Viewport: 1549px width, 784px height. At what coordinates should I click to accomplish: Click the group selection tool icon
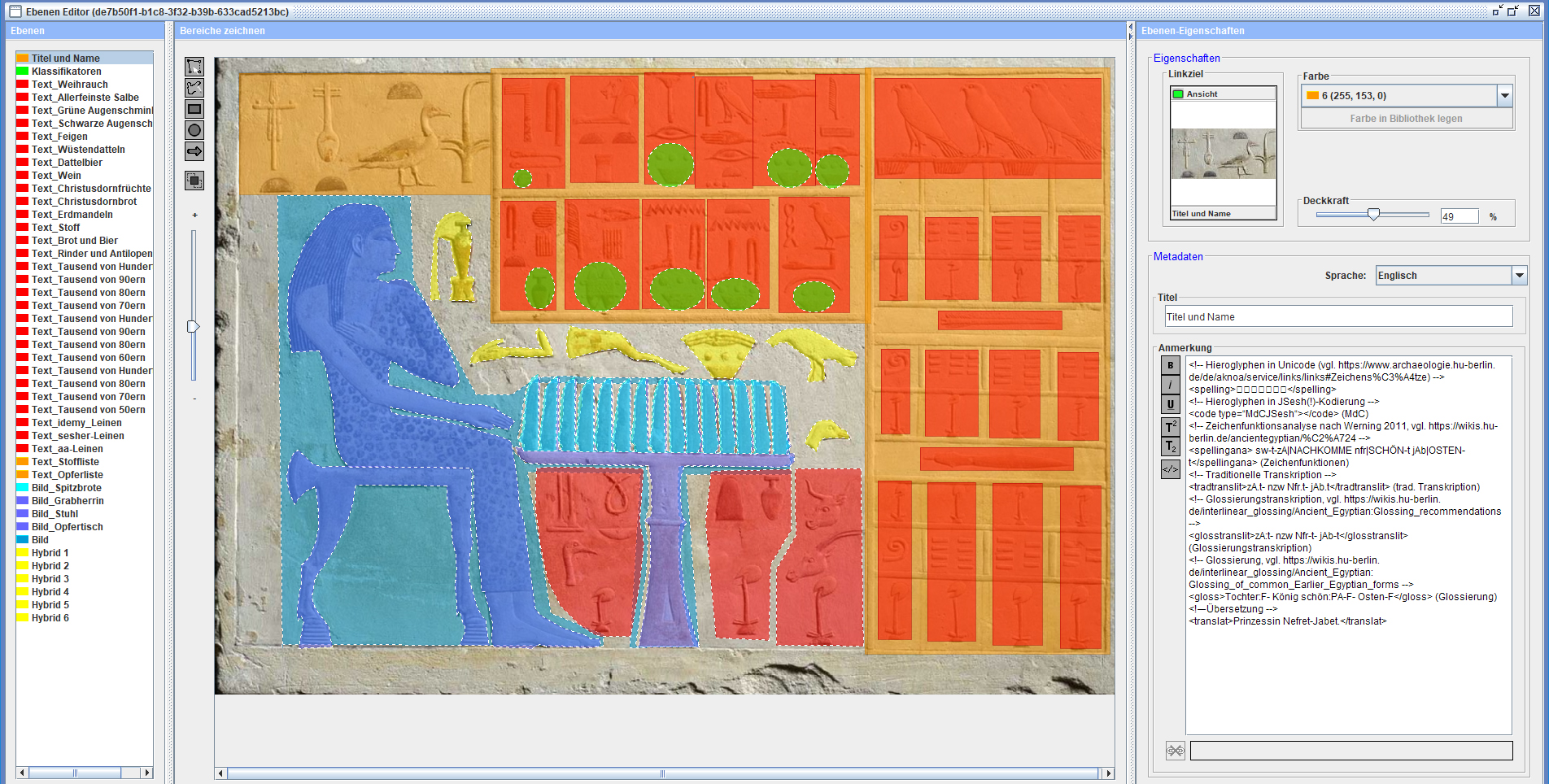pyautogui.click(x=194, y=181)
